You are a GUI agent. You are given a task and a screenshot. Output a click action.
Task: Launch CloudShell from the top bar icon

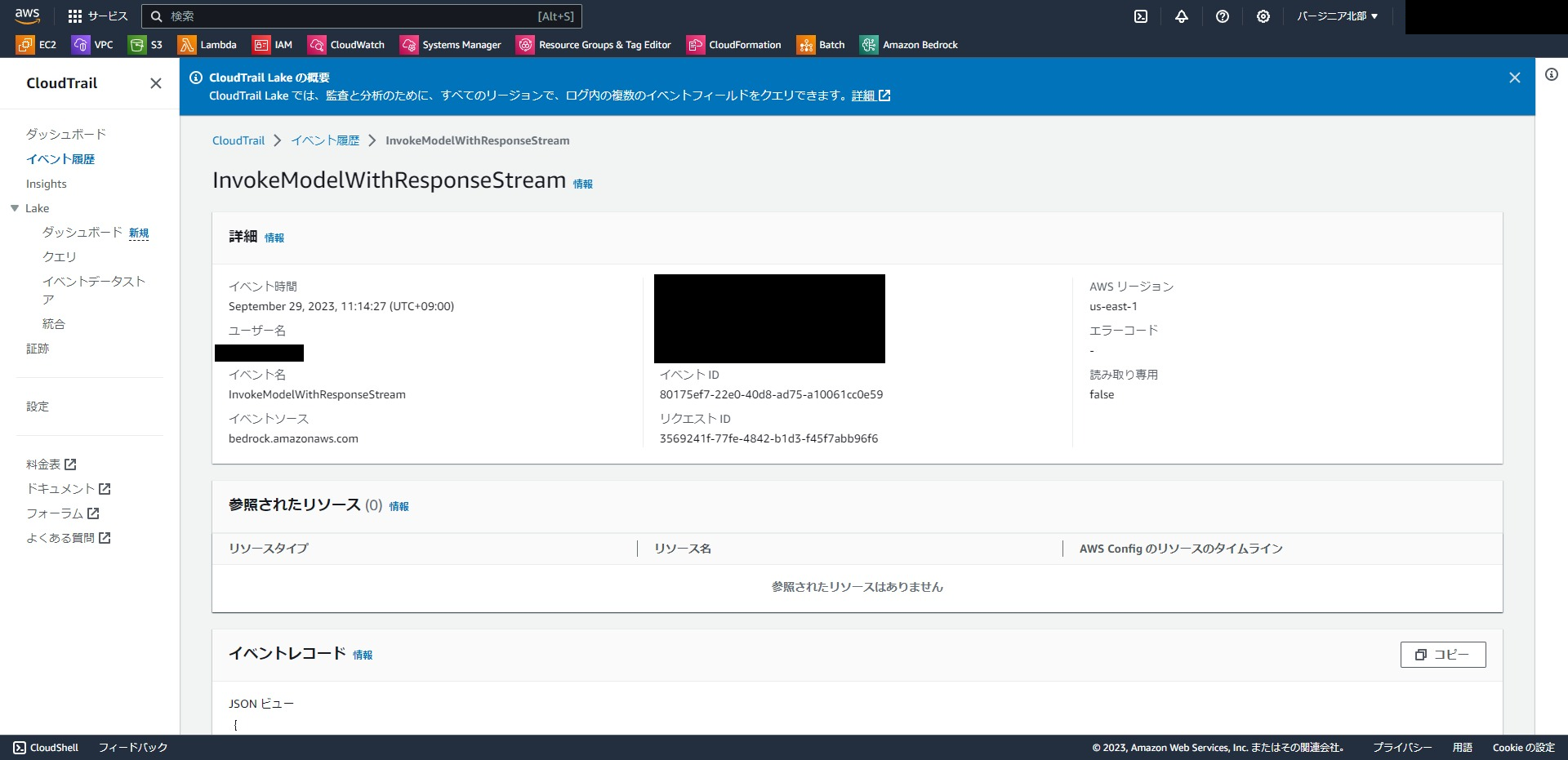[1141, 16]
